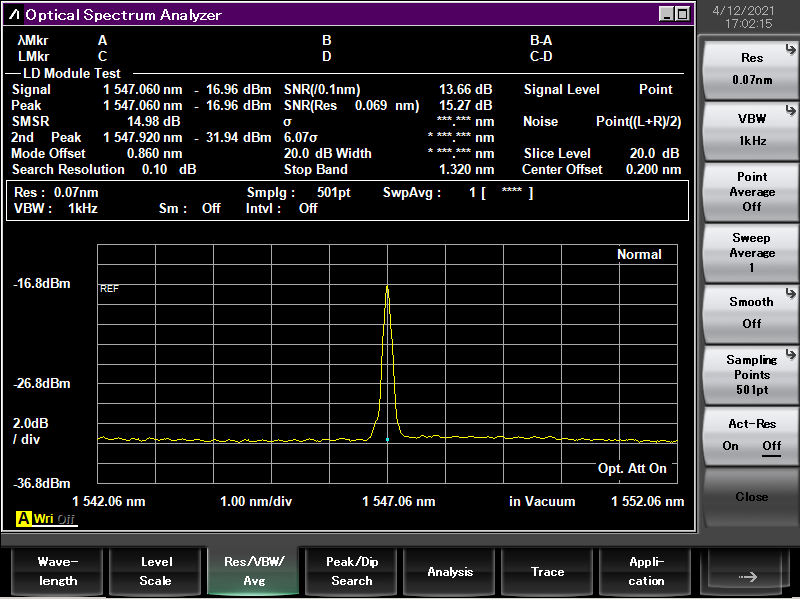Switch to the Wavelength menu tab
Screen dimensions: 800x600
pyautogui.click(x=57, y=571)
